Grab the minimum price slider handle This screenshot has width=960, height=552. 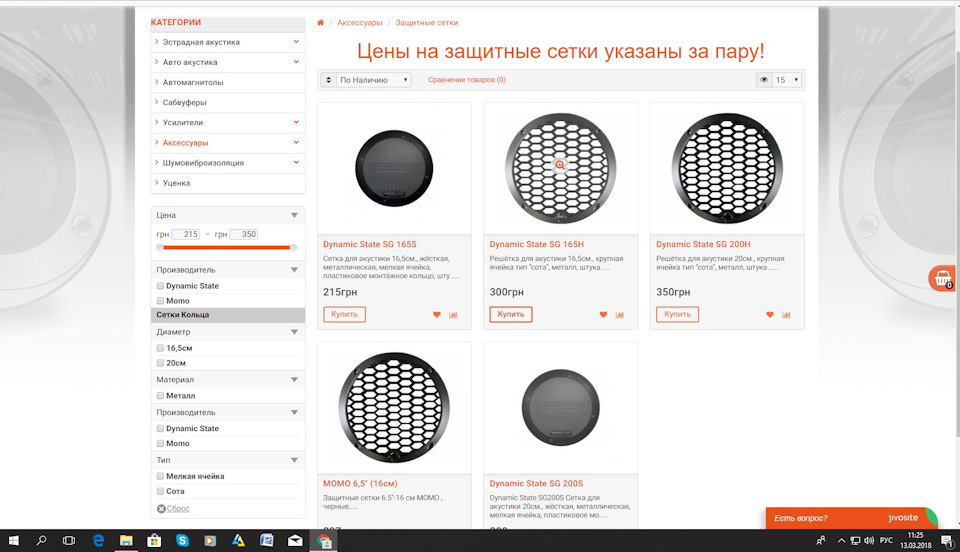[x=160, y=248]
